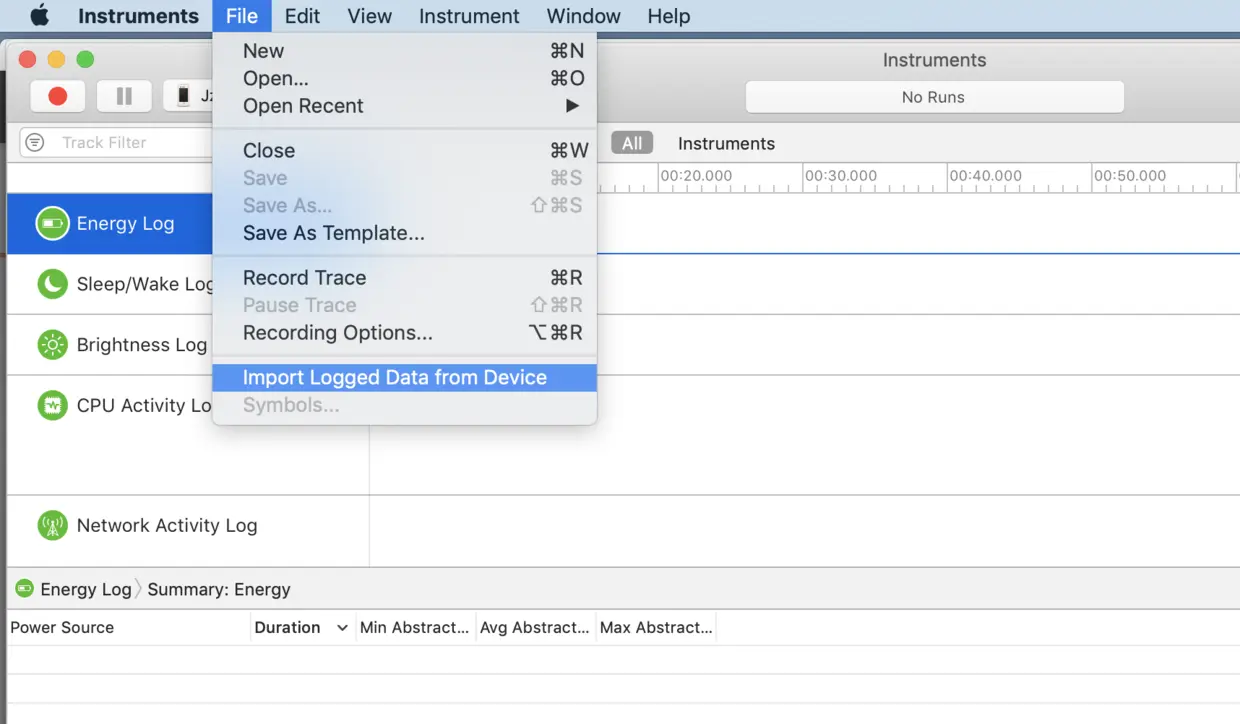The width and height of the screenshot is (1240, 724).
Task: Click the Max Abstract... column header
Action: [656, 627]
